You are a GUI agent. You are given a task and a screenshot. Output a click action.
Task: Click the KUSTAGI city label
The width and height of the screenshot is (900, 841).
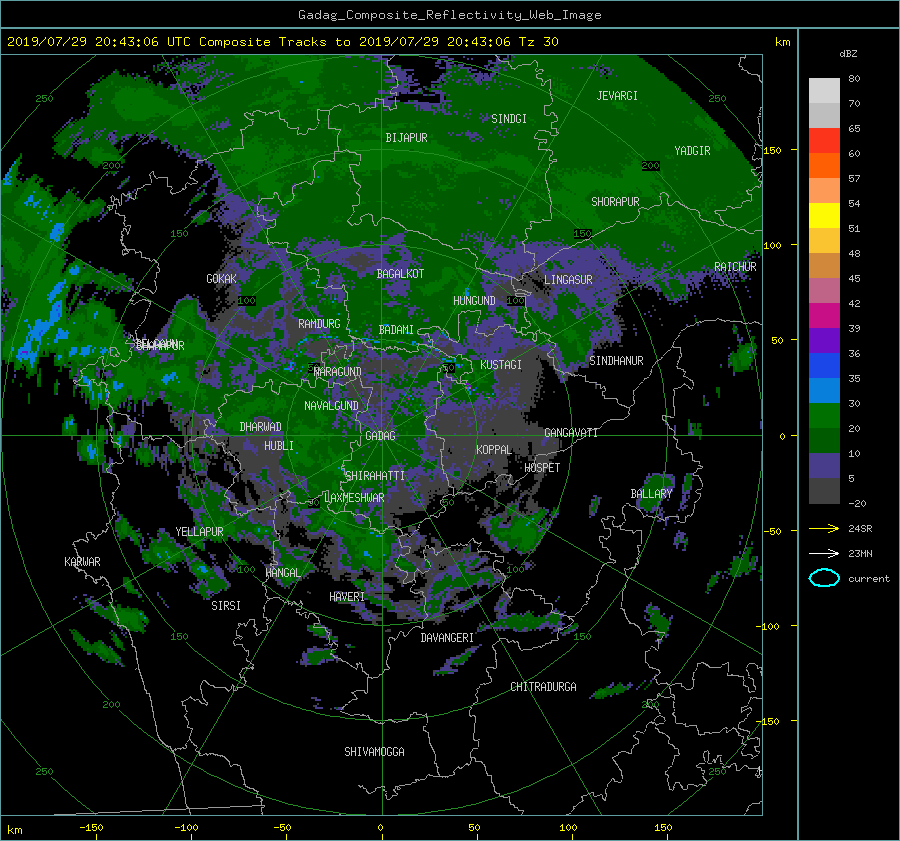click(x=501, y=365)
